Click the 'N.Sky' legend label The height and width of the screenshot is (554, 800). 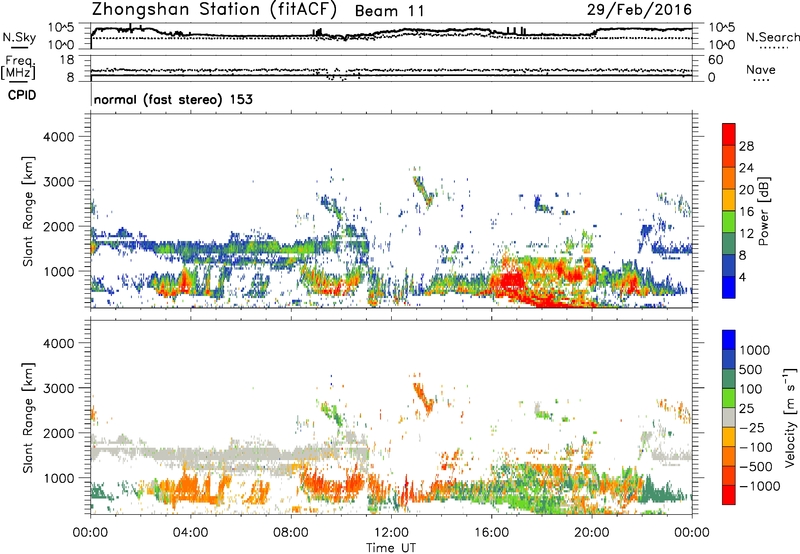click(x=19, y=37)
